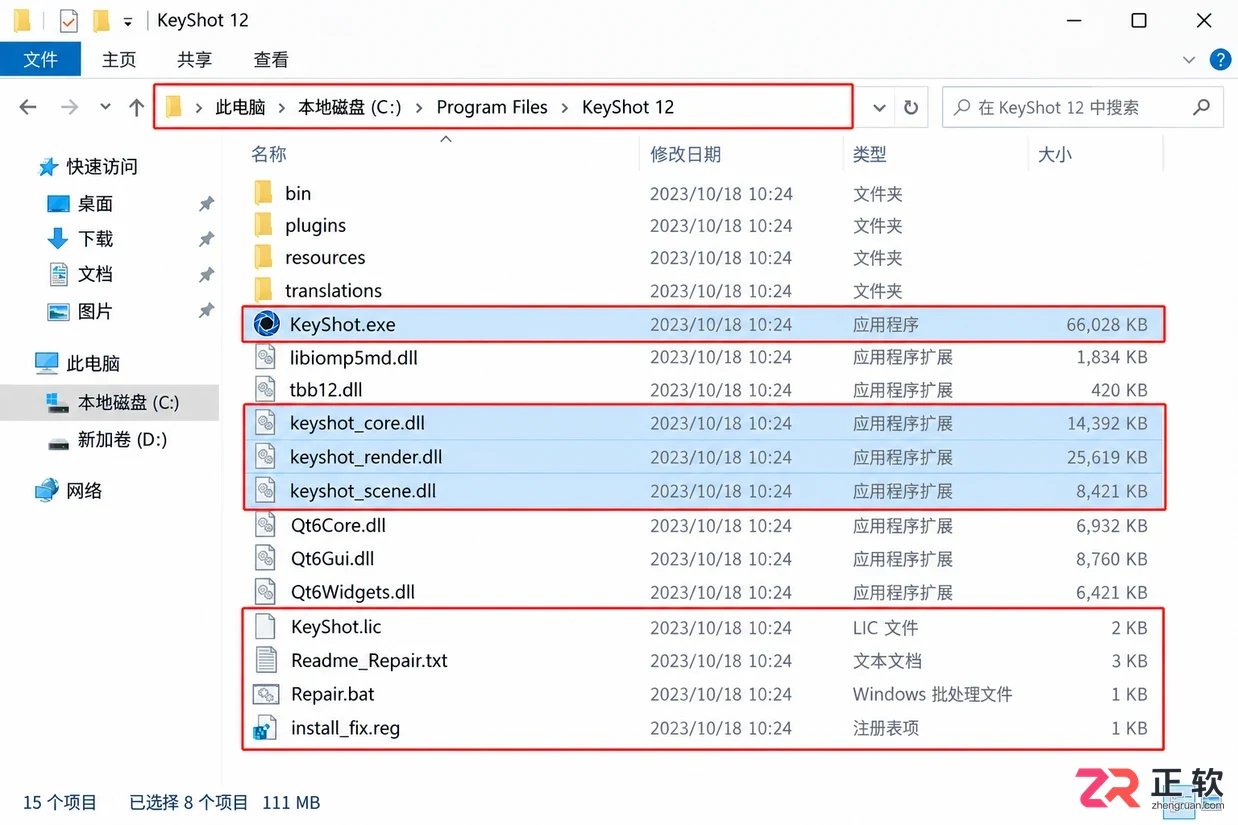Click the install_fix.reg registry icon
The width and height of the screenshot is (1238, 825).
tap(265, 728)
